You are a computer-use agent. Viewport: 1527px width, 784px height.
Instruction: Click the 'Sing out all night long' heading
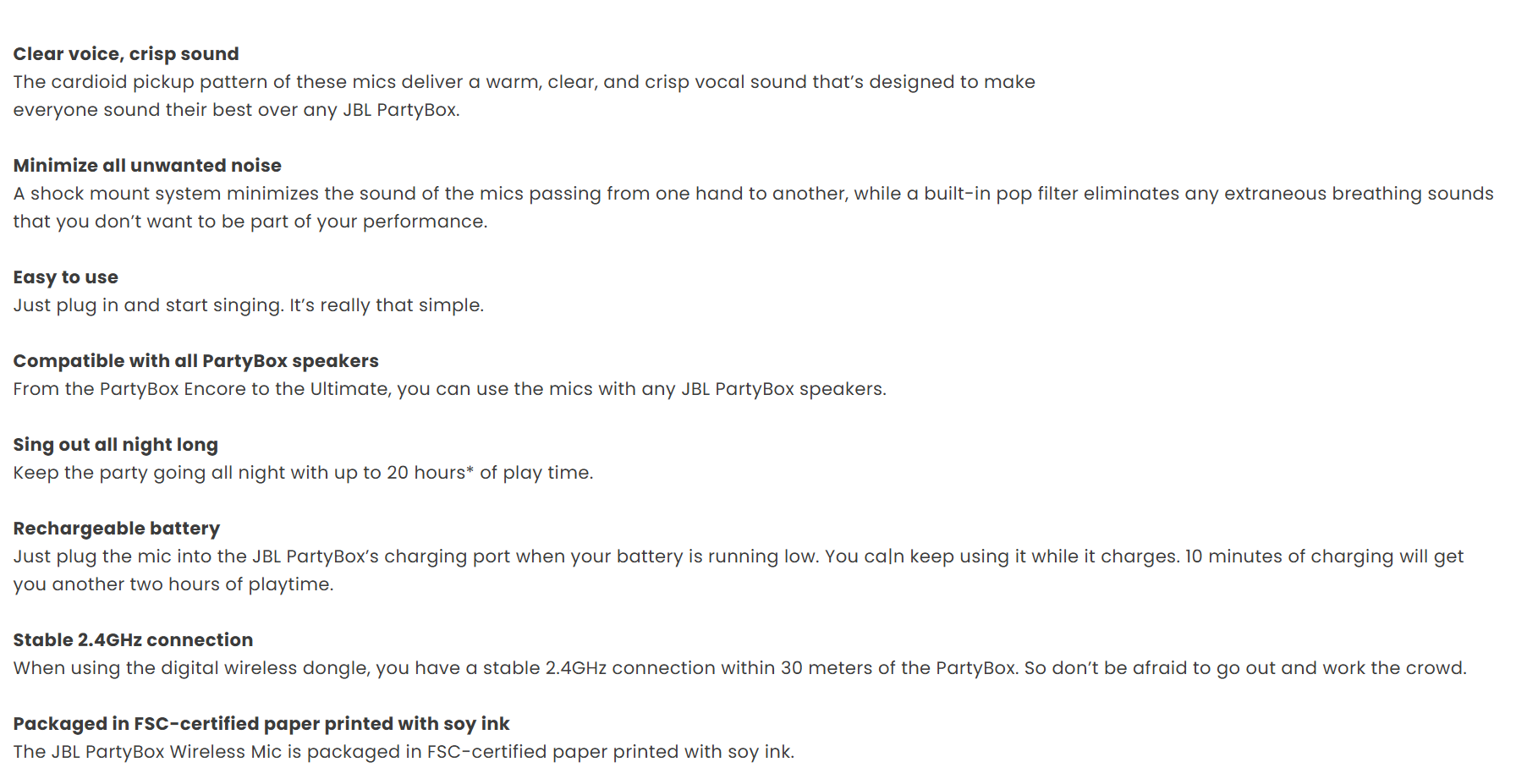click(x=116, y=445)
